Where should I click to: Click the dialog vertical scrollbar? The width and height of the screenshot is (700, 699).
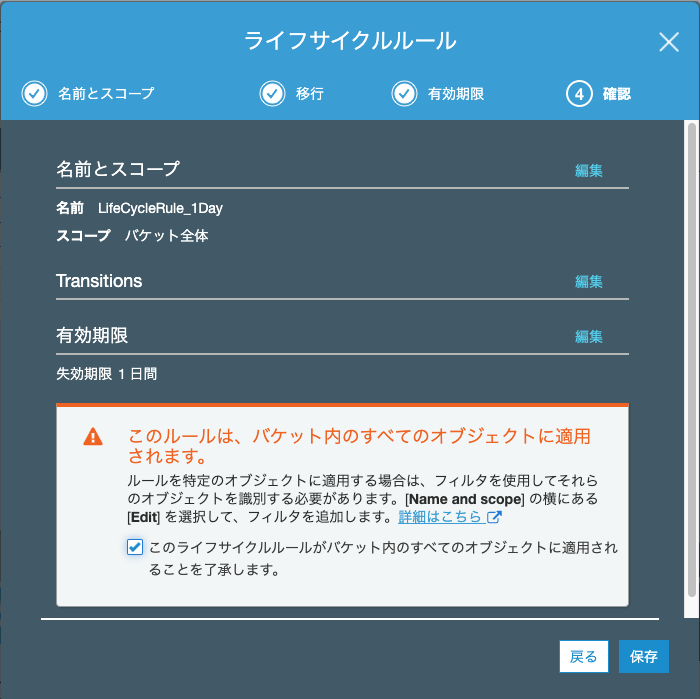click(692, 360)
